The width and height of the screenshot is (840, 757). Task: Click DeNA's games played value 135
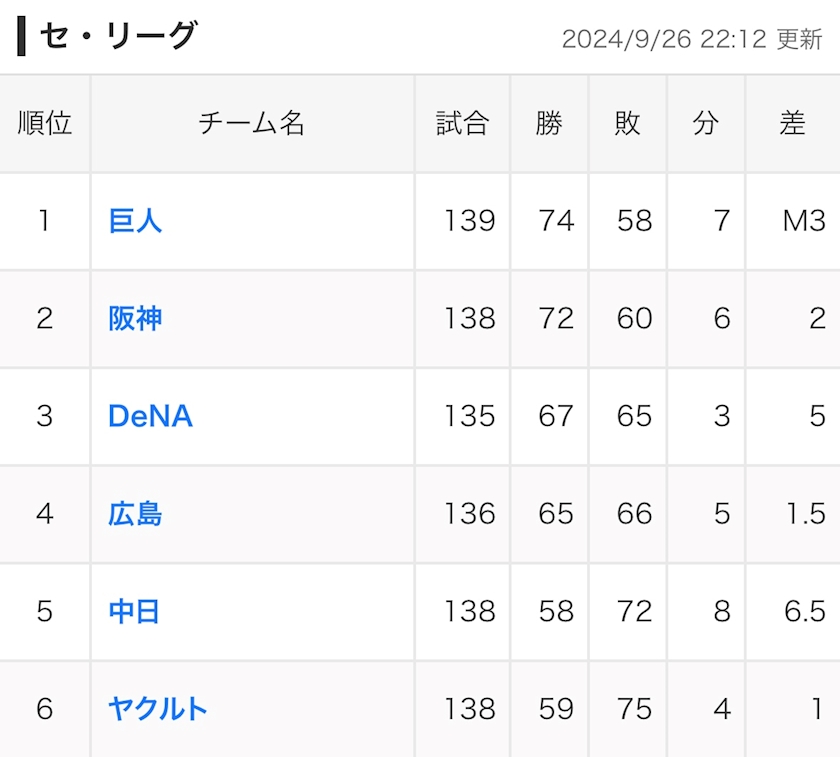pyautogui.click(x=469, y=416)
